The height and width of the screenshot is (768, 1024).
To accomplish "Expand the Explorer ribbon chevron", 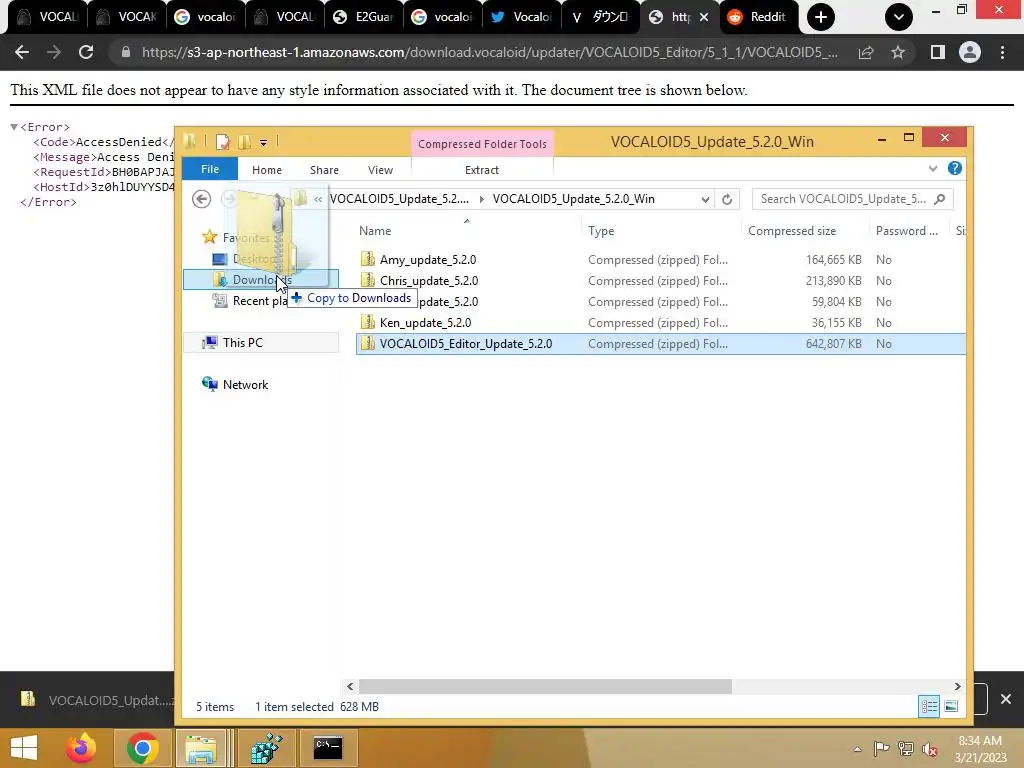I will coord(933,168).
